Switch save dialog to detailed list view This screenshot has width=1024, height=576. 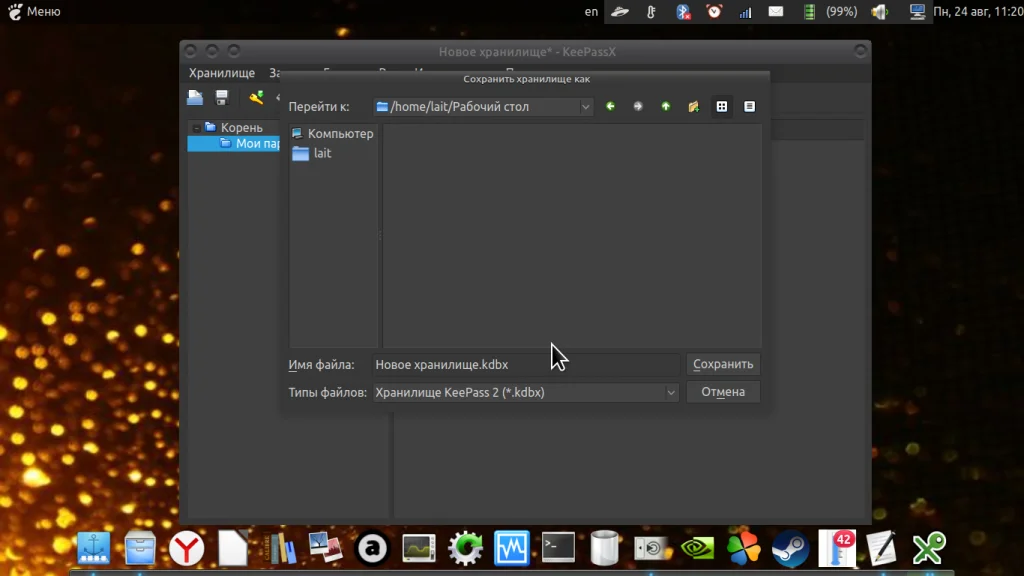750,106
